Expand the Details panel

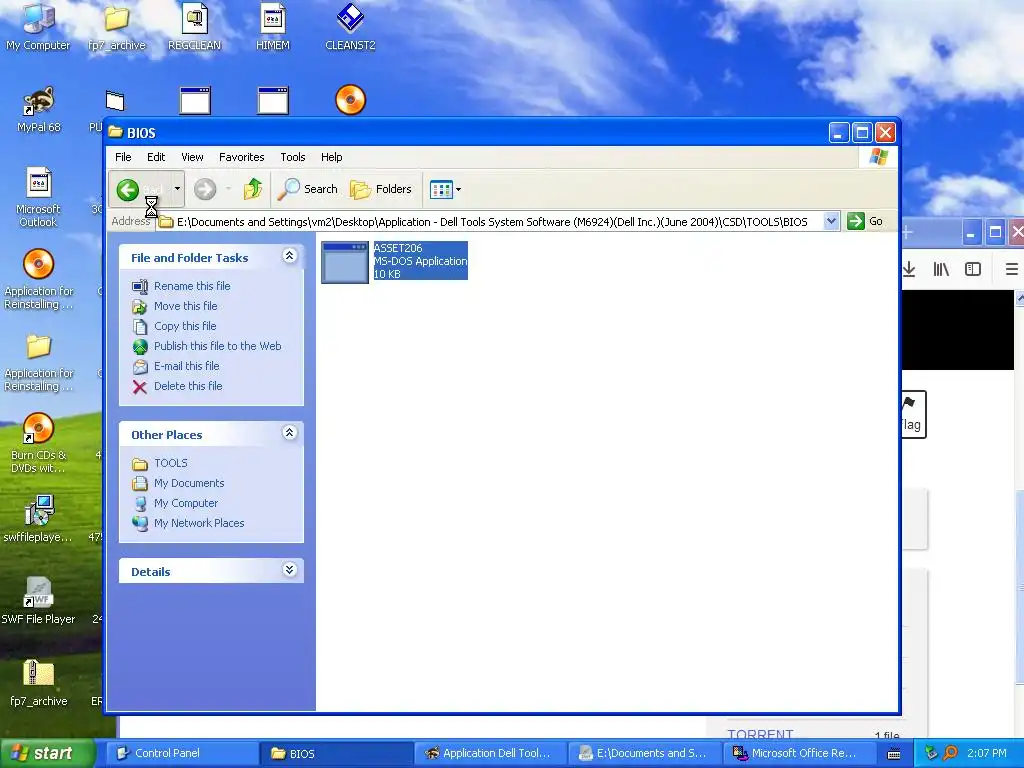[x=289, y=570]
